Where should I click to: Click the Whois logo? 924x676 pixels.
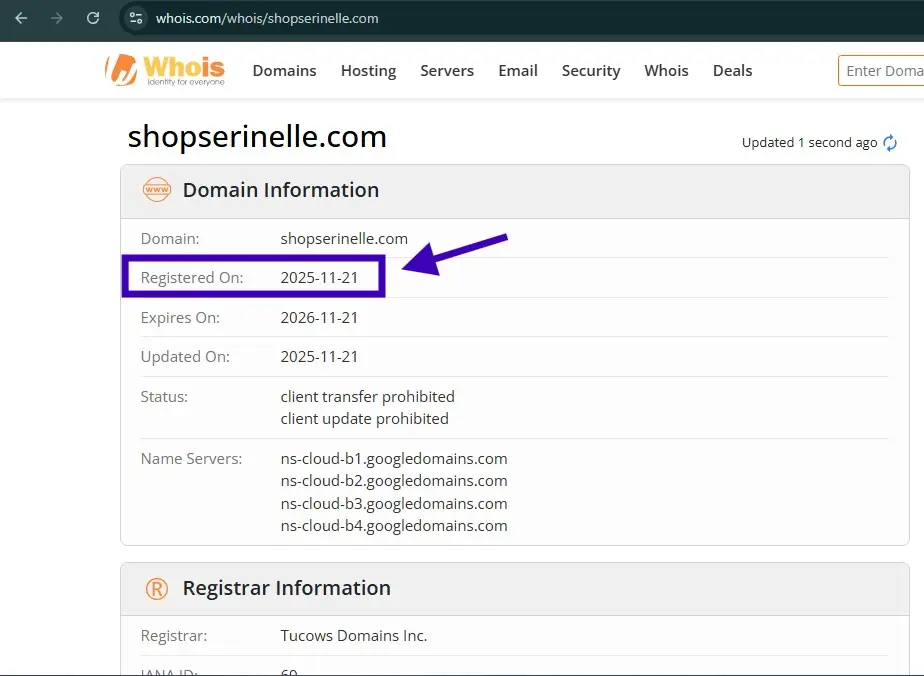point(165,70)
